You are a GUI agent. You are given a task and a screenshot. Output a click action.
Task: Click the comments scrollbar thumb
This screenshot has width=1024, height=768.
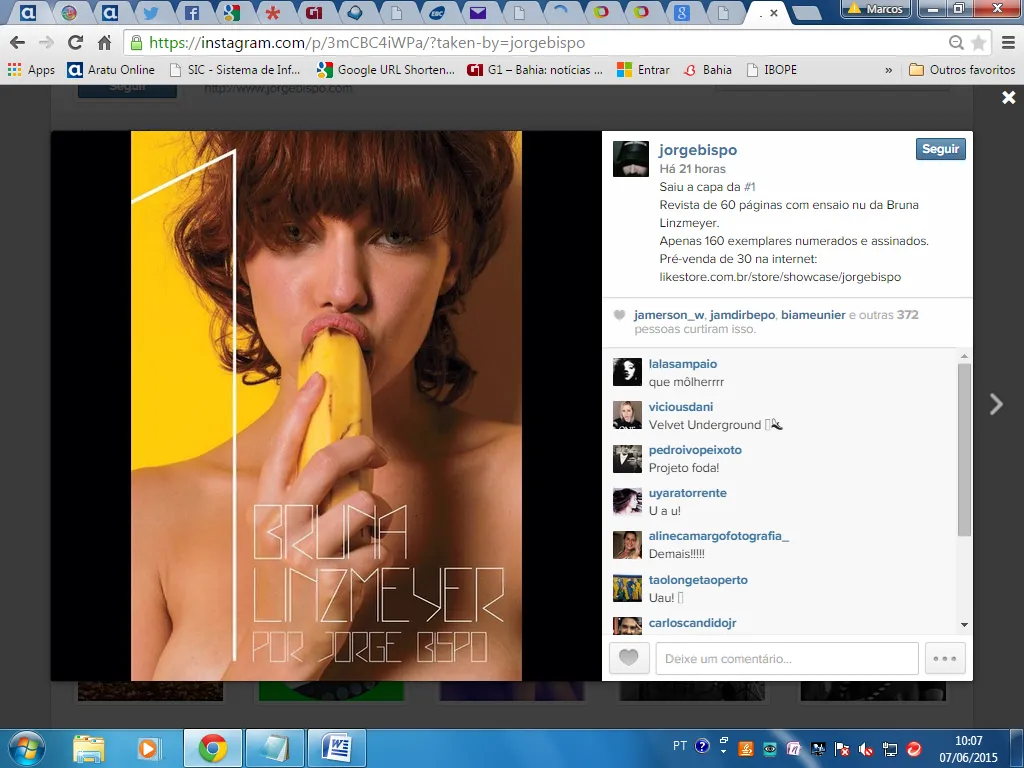965,450
